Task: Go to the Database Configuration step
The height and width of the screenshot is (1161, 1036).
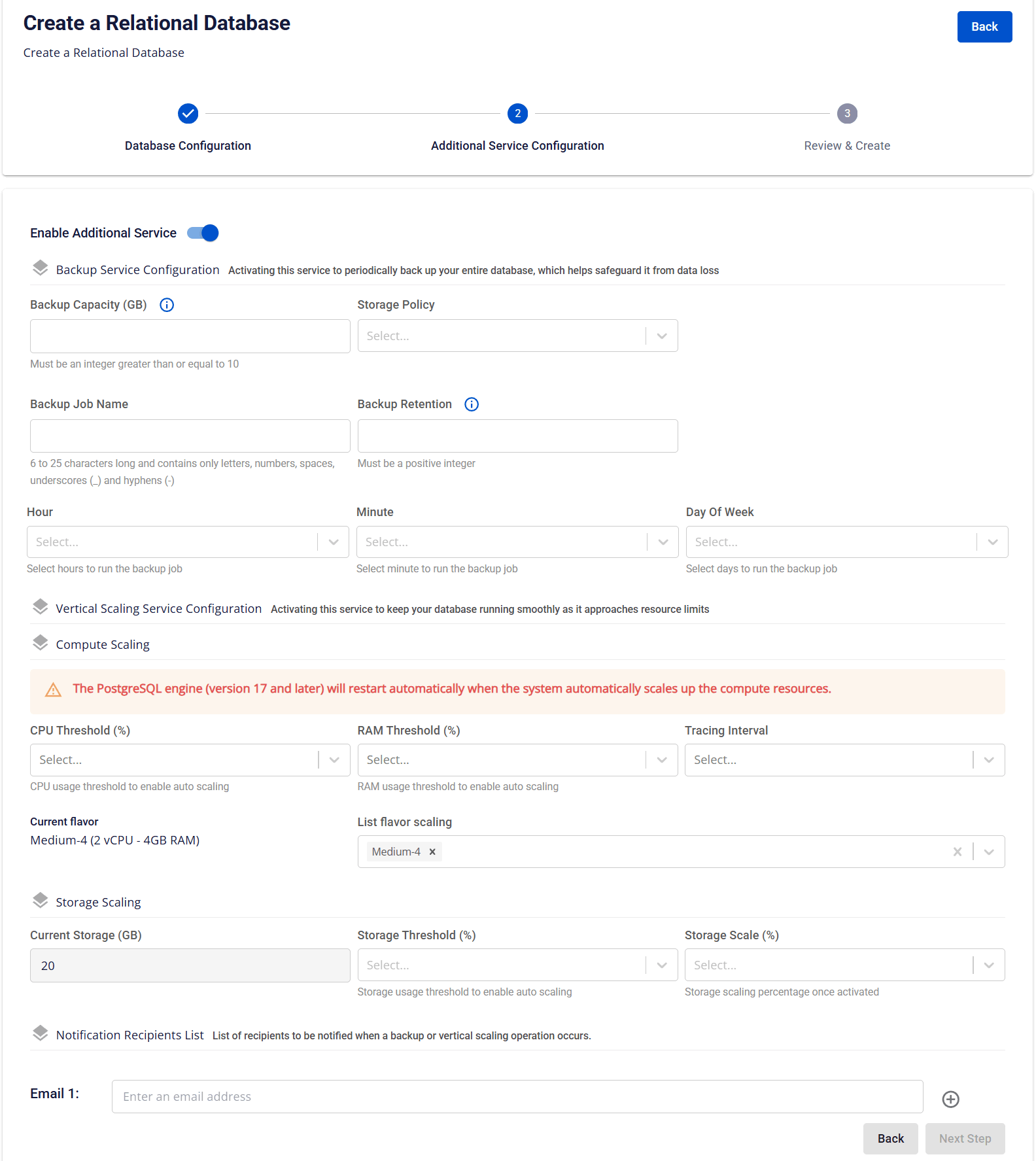Action: pos(188,114)
